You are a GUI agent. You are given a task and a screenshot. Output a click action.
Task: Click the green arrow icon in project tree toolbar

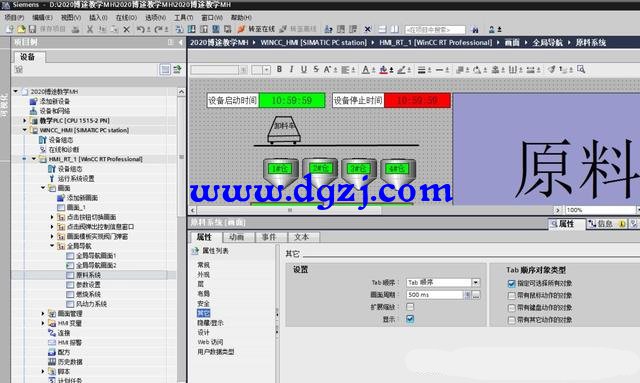[x=177, y=70]
